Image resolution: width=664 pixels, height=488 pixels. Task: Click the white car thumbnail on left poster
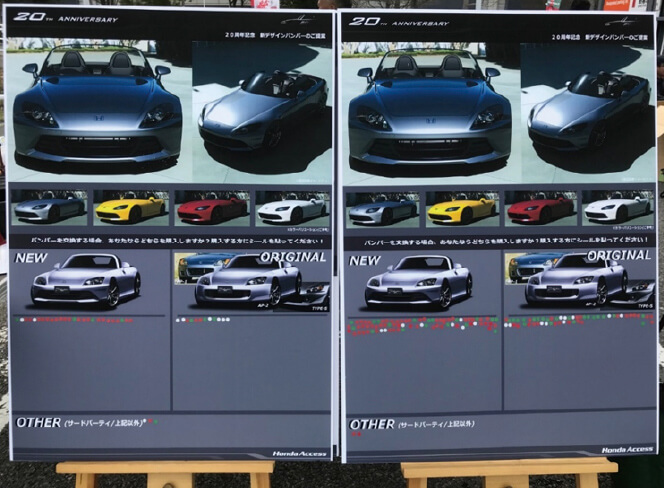click(293, 209)
